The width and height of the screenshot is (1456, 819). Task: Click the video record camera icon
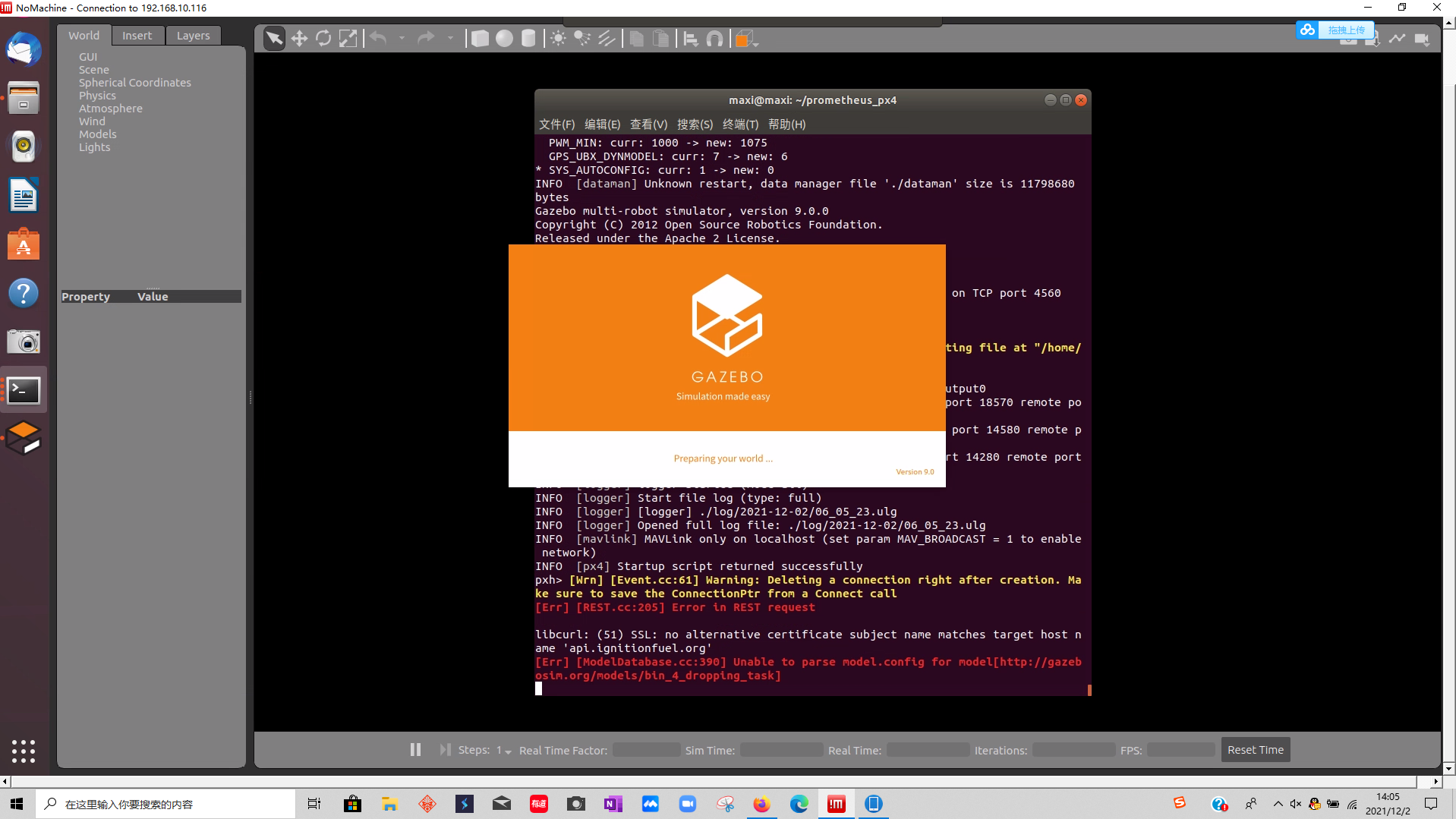point(1422,39)
